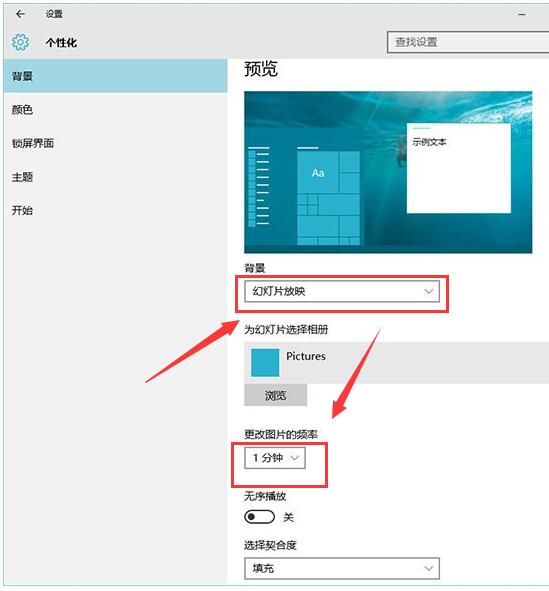This screenshot has height=591, width=549.
Task: Click the 更改图片的频率 label
Action: click(281, 434)
